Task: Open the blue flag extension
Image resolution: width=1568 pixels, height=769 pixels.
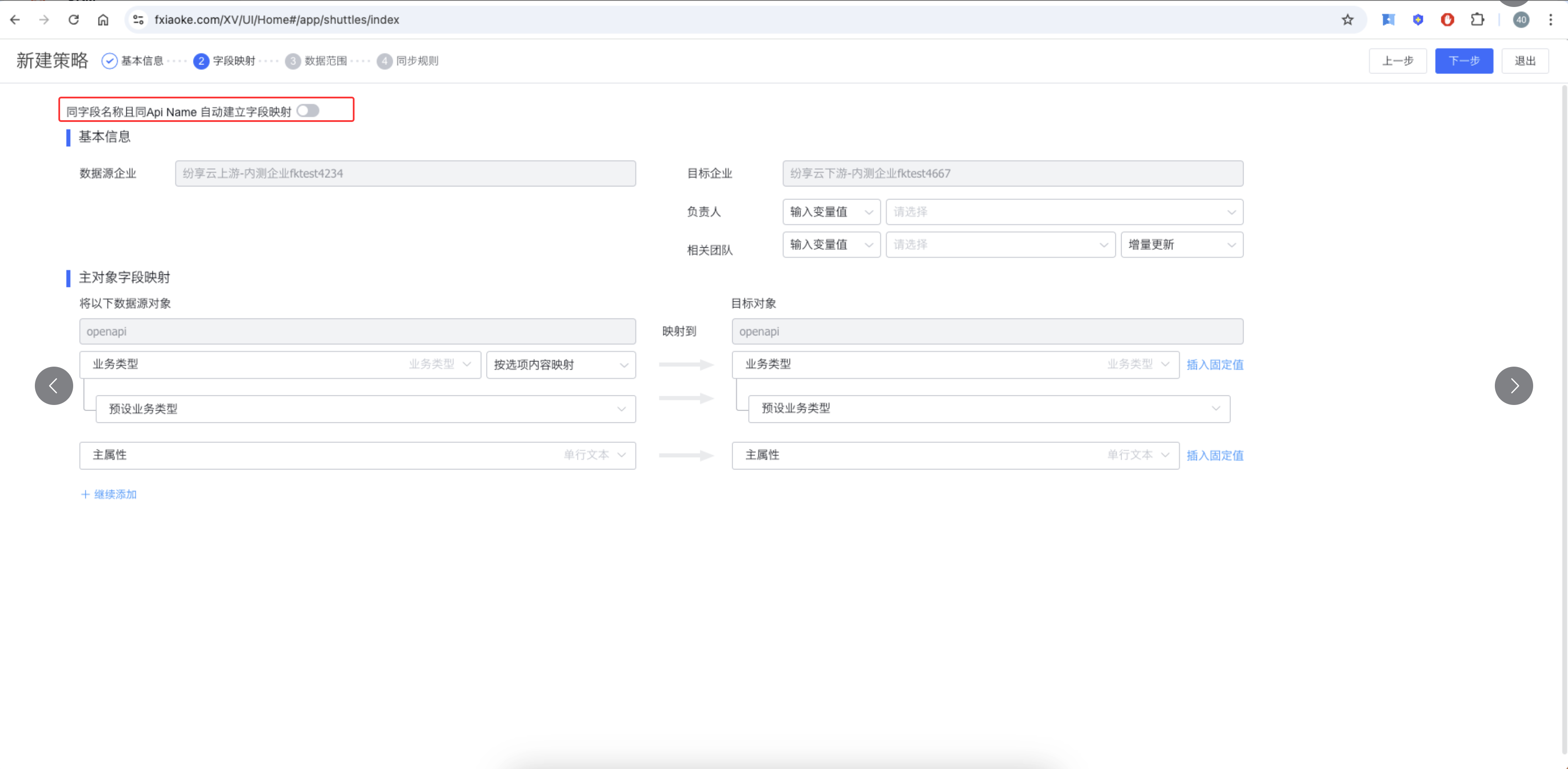Action: click(1389, 20)
